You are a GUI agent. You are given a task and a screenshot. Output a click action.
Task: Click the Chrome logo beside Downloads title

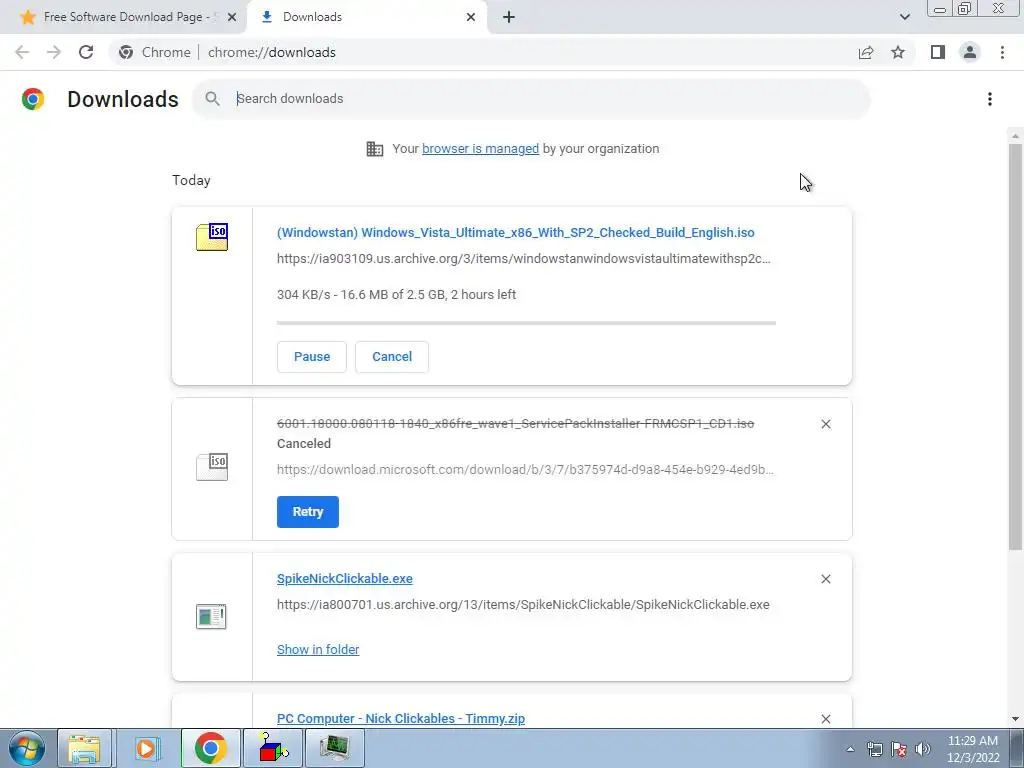coord(33,99)
